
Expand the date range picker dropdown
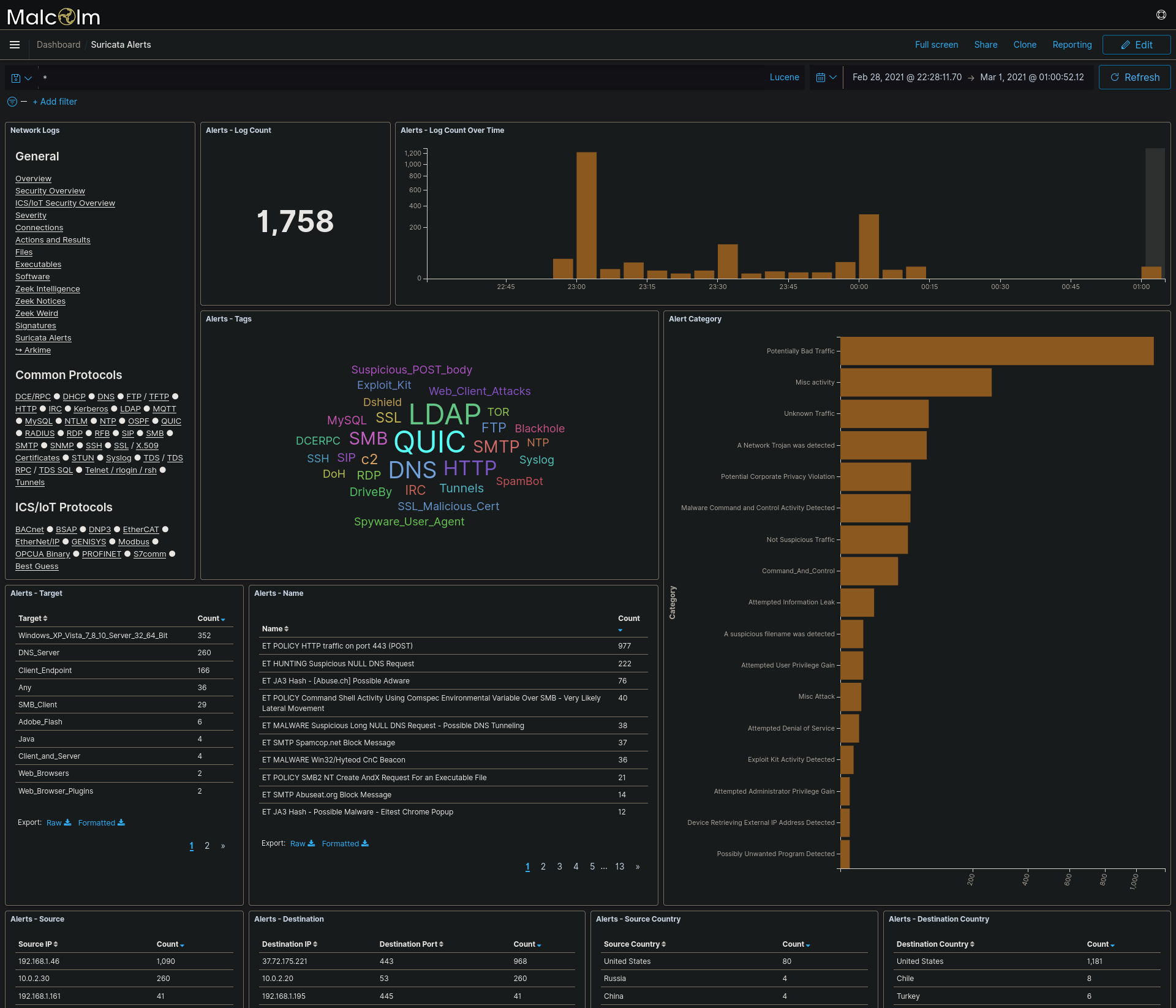tap(833, 77)
